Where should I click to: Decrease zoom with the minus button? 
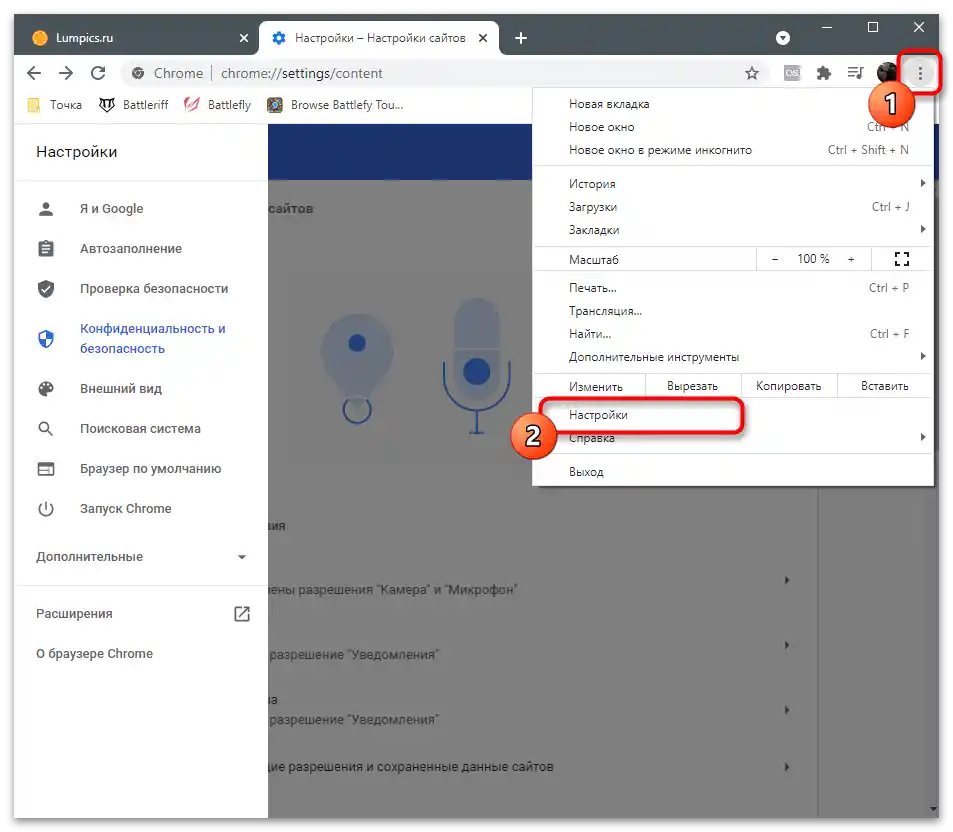click(775, 260)
